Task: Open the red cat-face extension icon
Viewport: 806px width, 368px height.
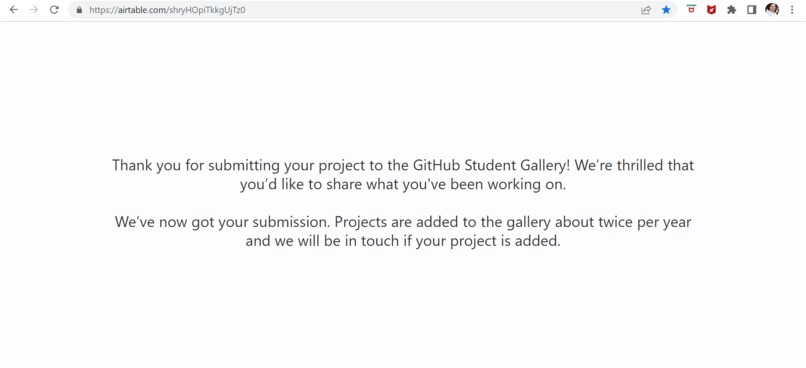Action: tap(691, 9)
